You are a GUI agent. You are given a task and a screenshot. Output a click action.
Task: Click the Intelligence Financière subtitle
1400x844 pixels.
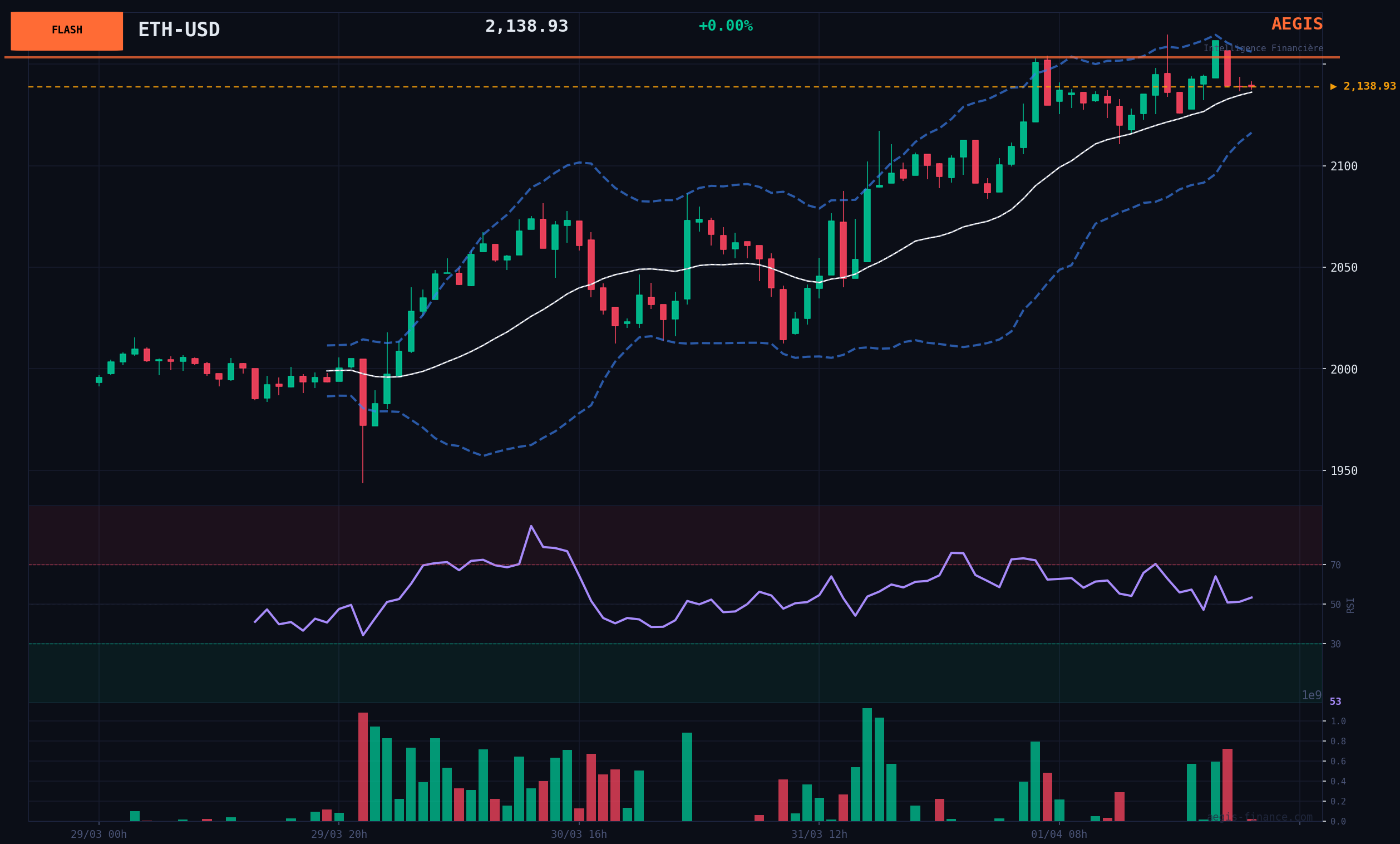coord(1263,48)
